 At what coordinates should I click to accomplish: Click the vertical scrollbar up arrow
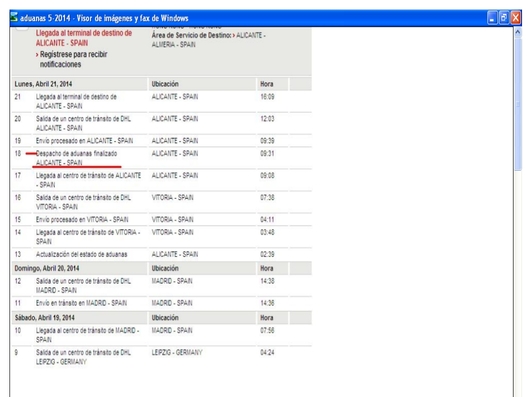click(518, 32)
